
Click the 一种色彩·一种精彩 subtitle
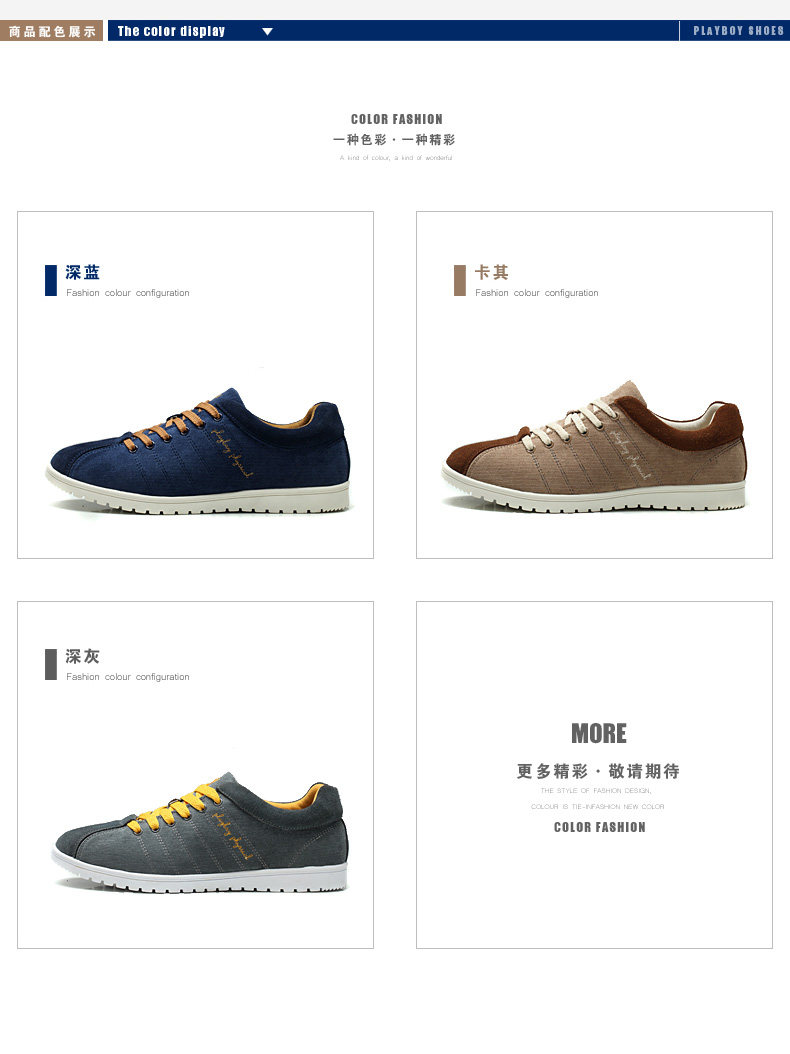(x=395, y=140)
